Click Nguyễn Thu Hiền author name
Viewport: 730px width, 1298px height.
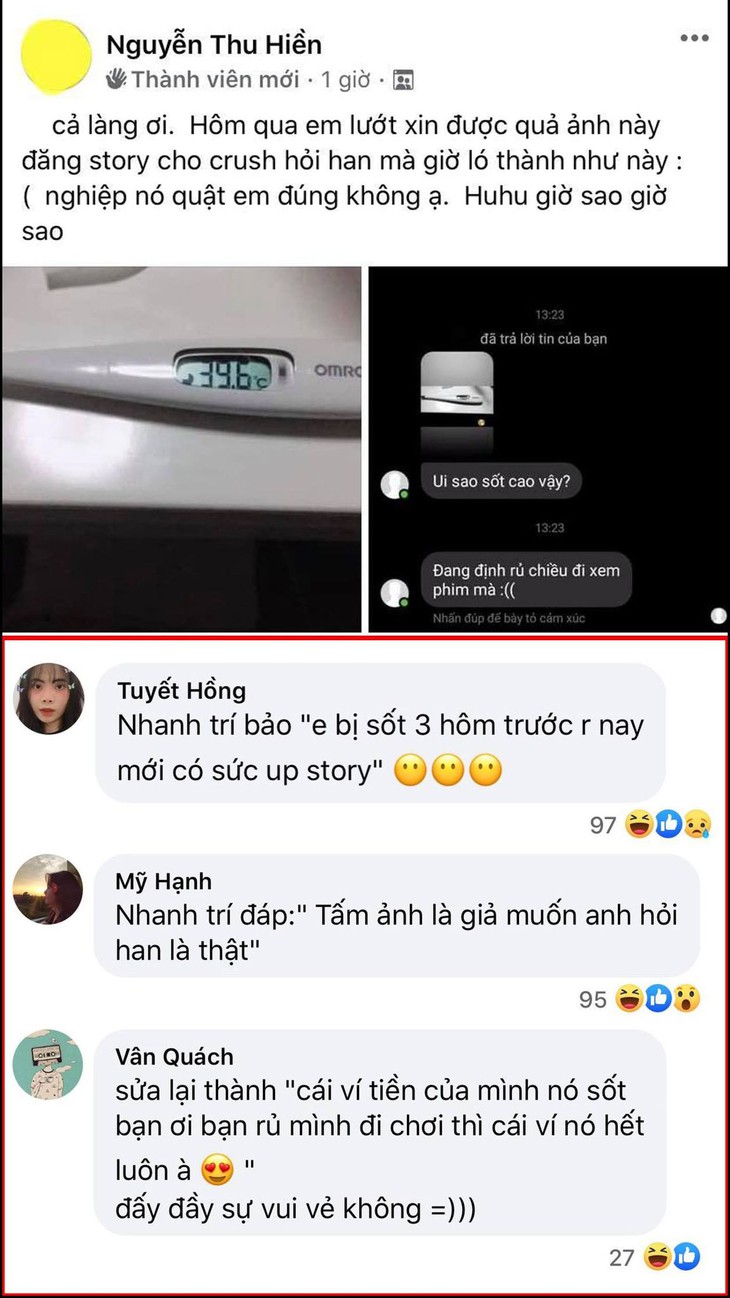[x=214, y=45]
